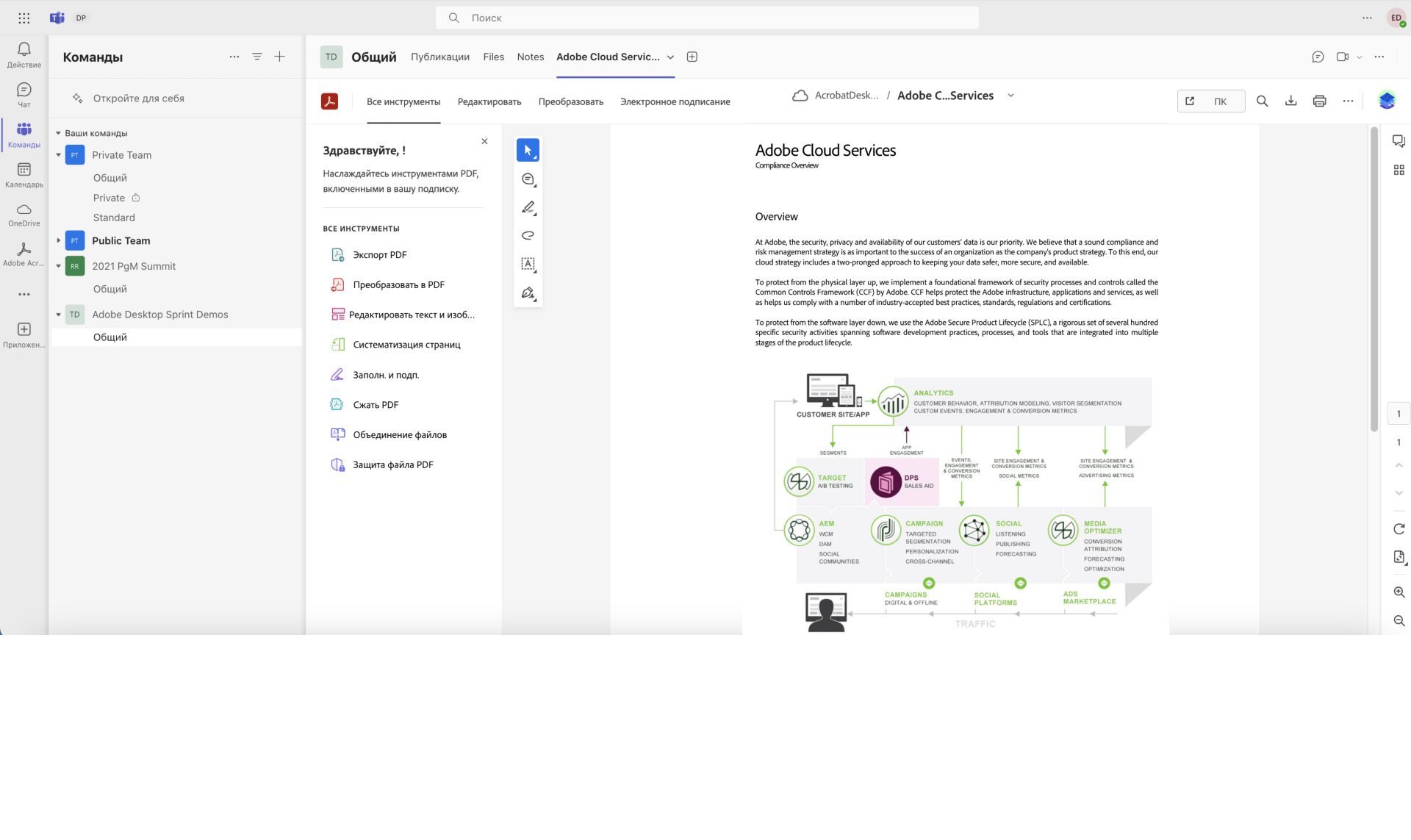Open the meeting options dropdown arrow
This screenshot has height=840, width=1411.
(1359, 57)
